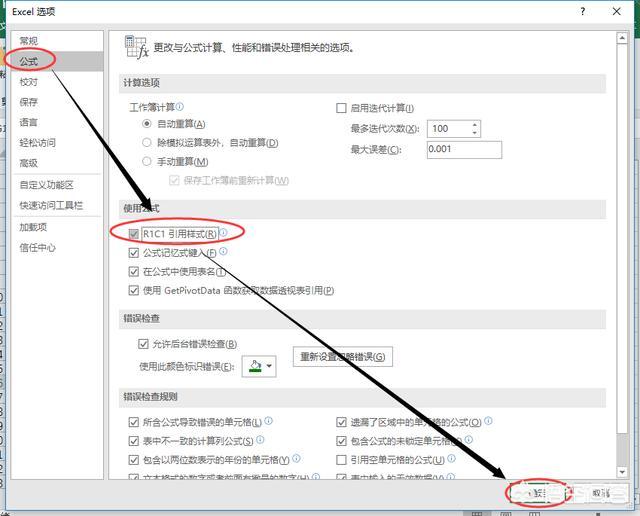Viewport: 640px width, 516px height.
Task: Open 加载项 category
Action: point(57,227)
